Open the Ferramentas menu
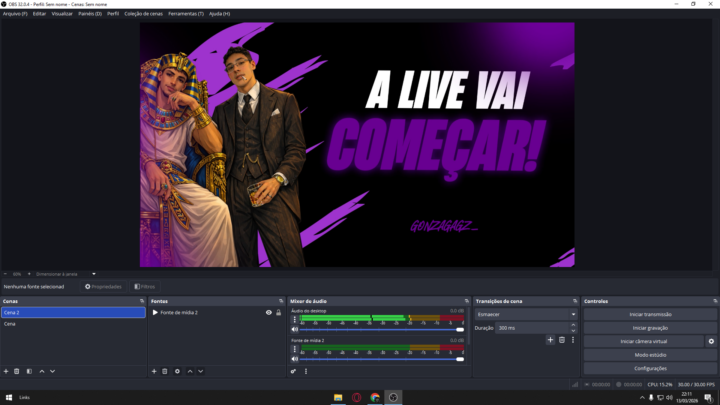 click(186, 14)
